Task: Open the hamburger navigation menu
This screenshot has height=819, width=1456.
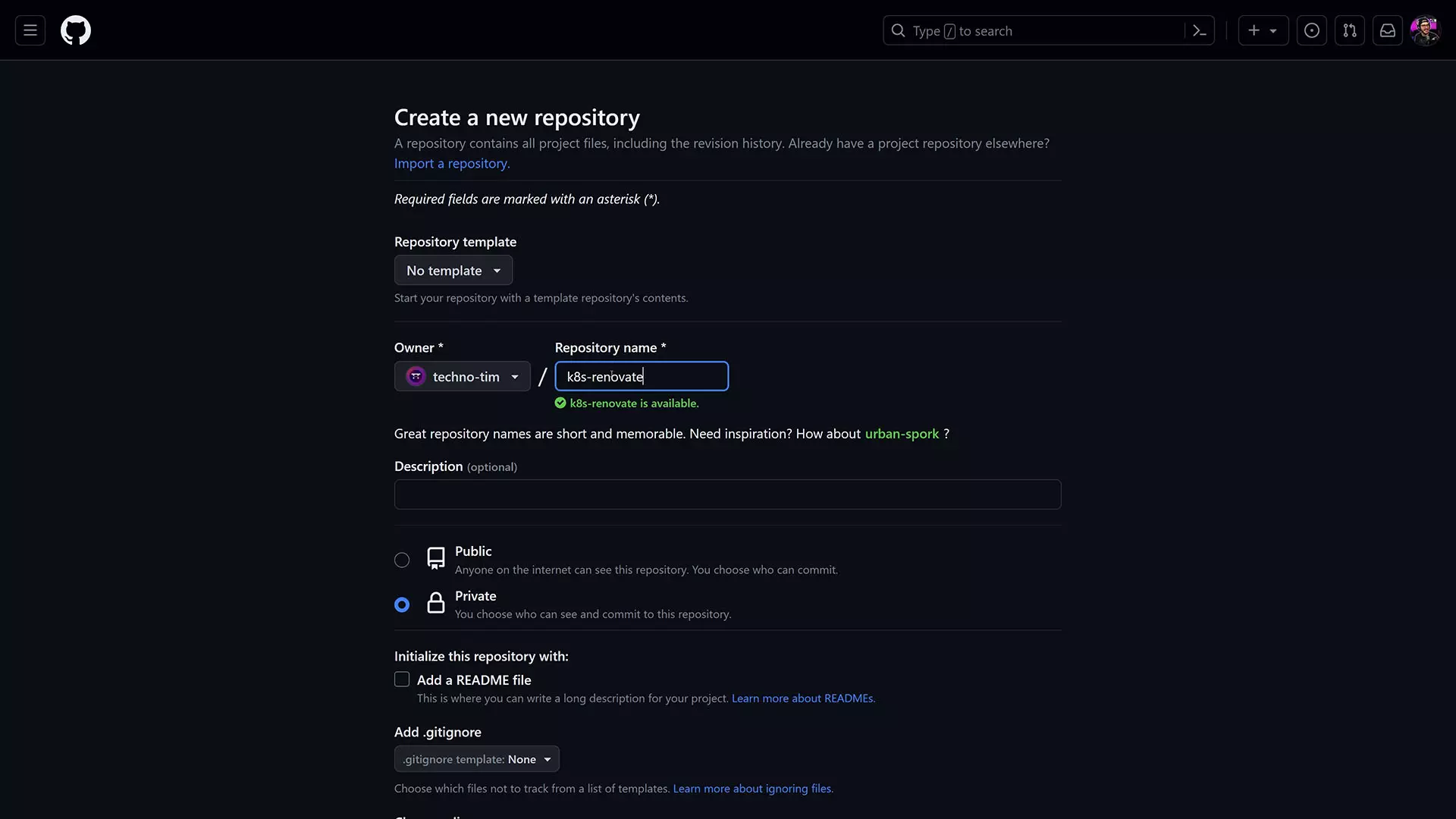Action: click(x=30, y=30)
